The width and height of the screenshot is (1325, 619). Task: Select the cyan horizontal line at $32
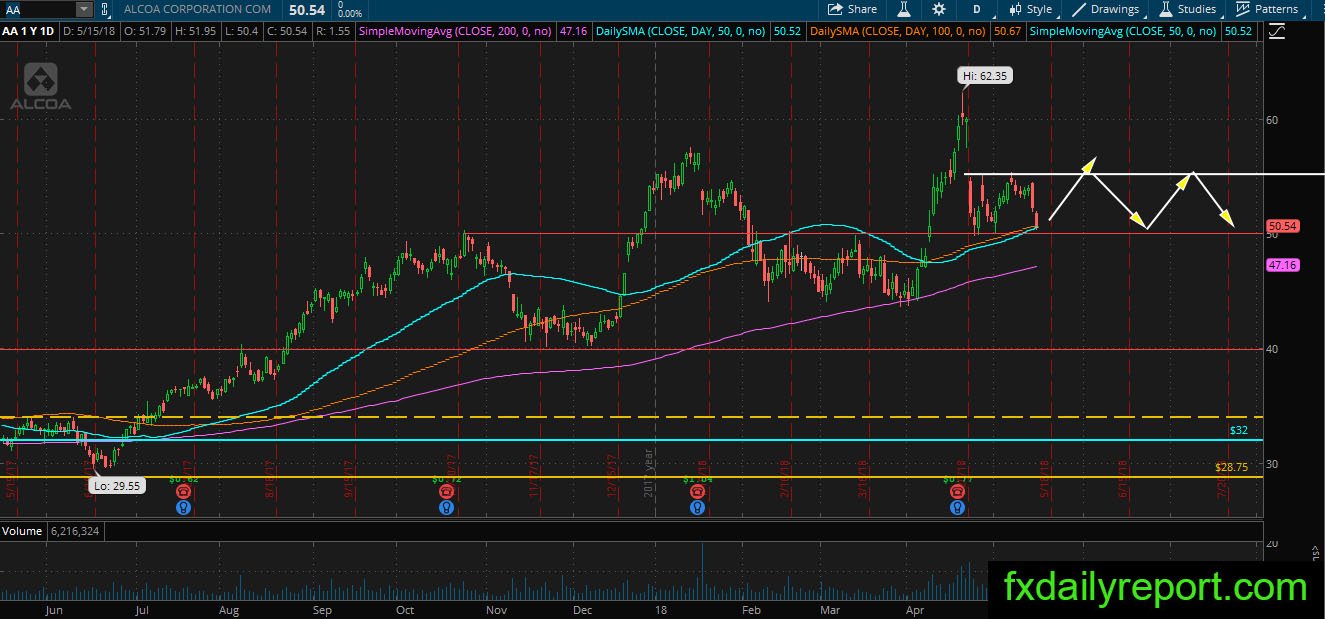point(630,440)
